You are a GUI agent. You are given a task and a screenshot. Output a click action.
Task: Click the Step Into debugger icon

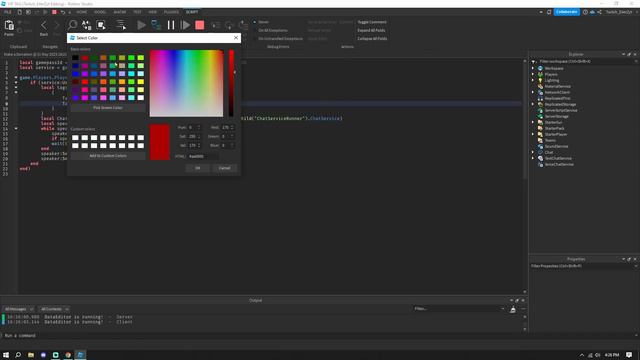tap(216, 25)
